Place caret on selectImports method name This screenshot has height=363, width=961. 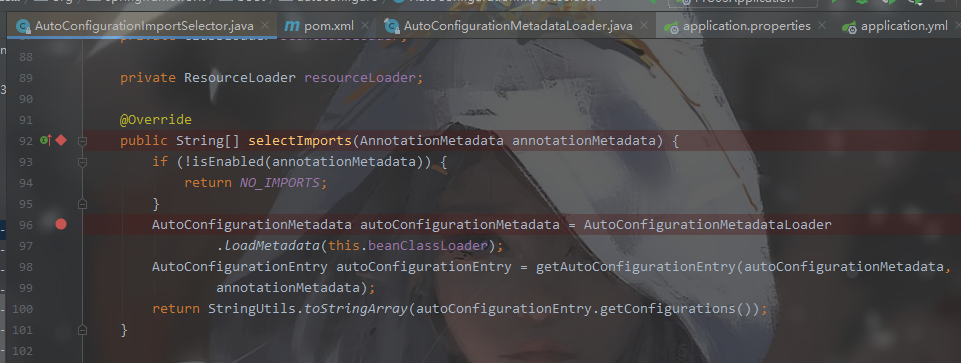pyautogui.click(x=300, y=141)
